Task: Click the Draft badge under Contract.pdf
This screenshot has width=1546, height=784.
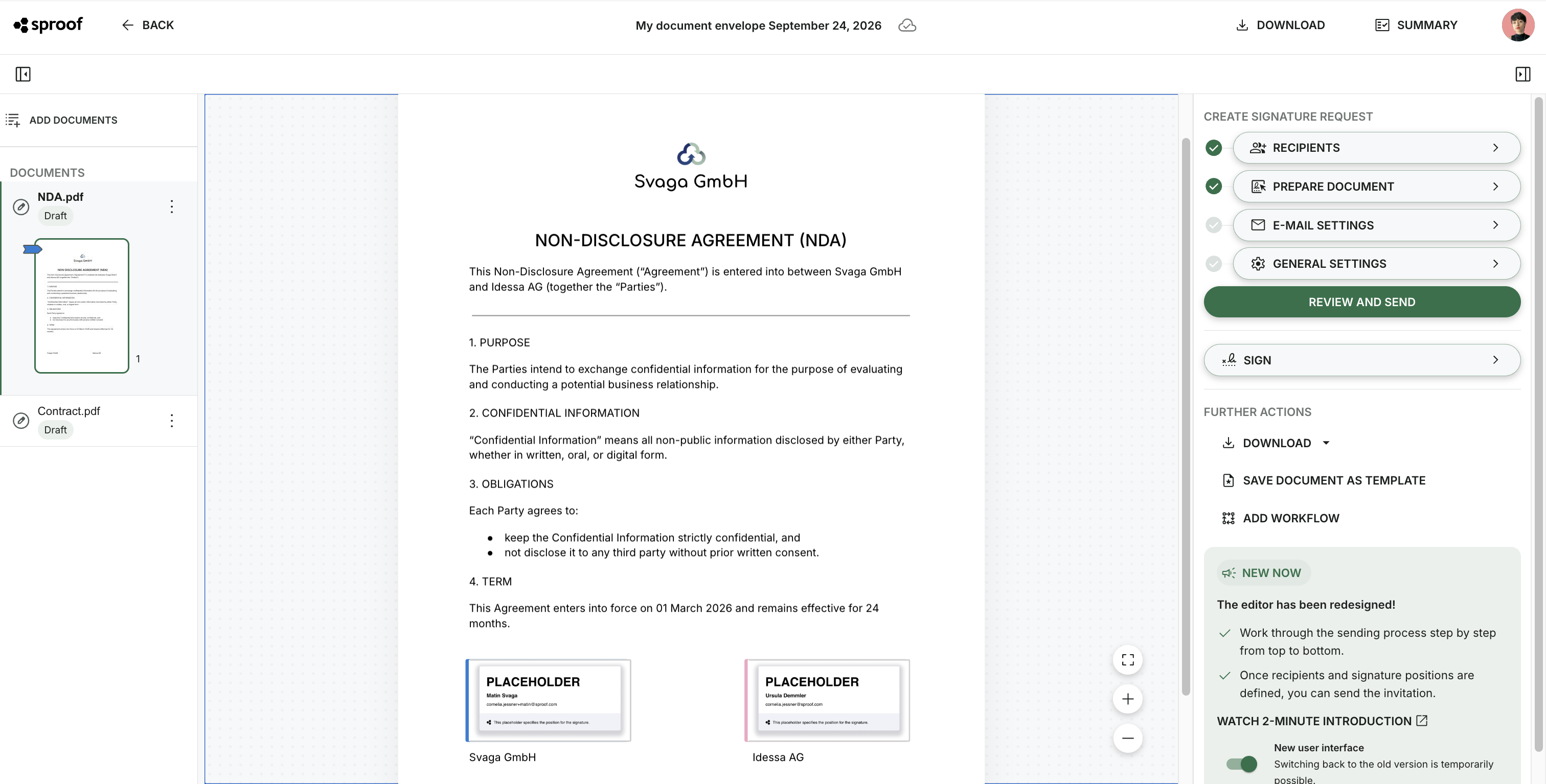Action: [55, 430]
